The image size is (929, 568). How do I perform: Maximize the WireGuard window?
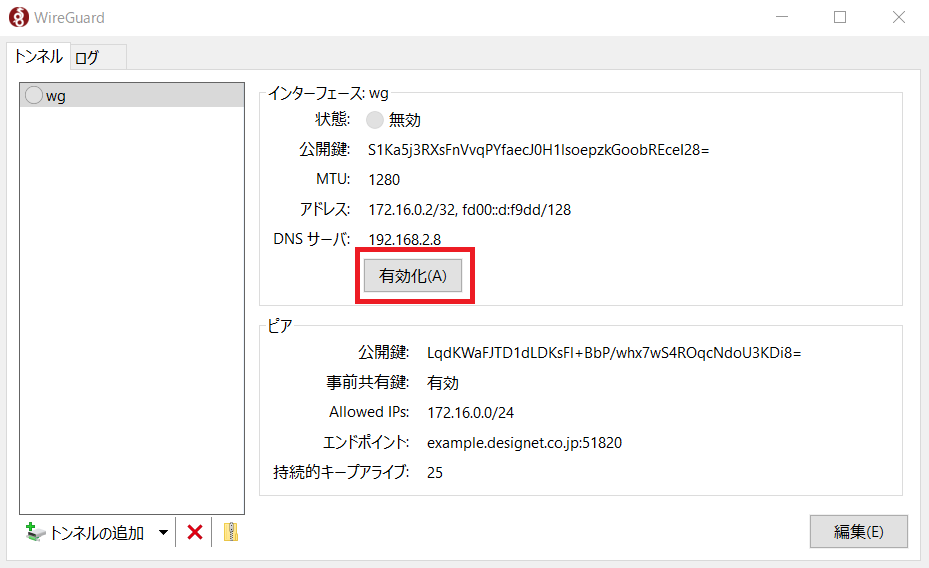point(840,17)
